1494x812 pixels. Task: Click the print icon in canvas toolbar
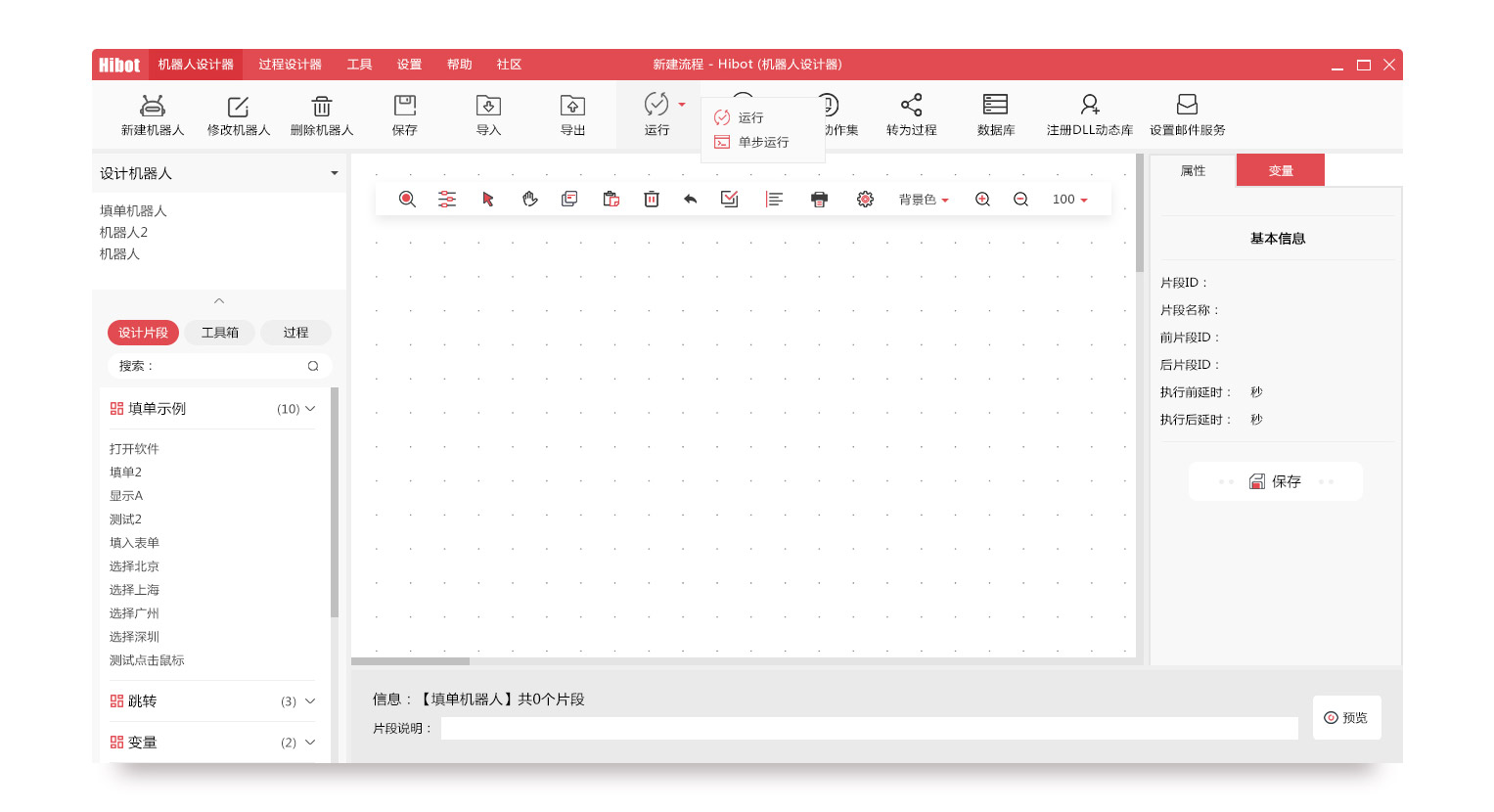[x=820, y=200]
